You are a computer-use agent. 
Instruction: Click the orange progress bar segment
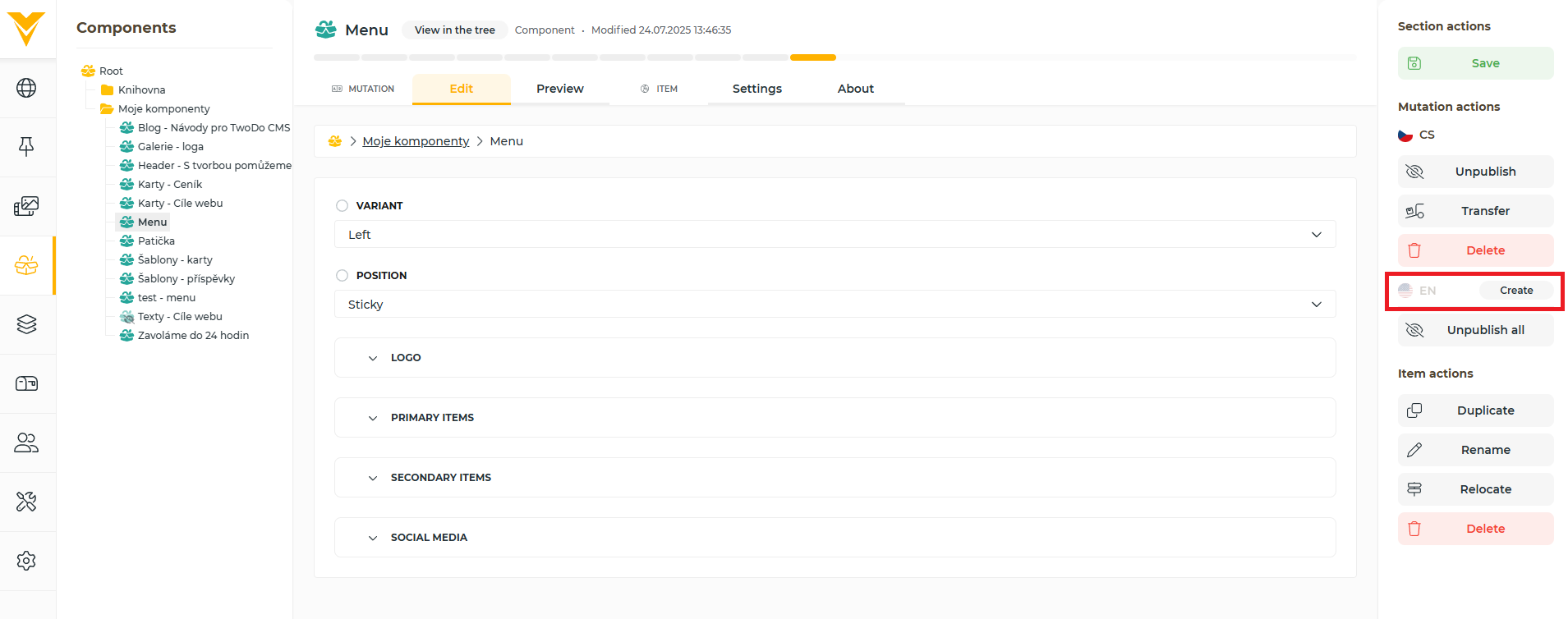point(812,57)
